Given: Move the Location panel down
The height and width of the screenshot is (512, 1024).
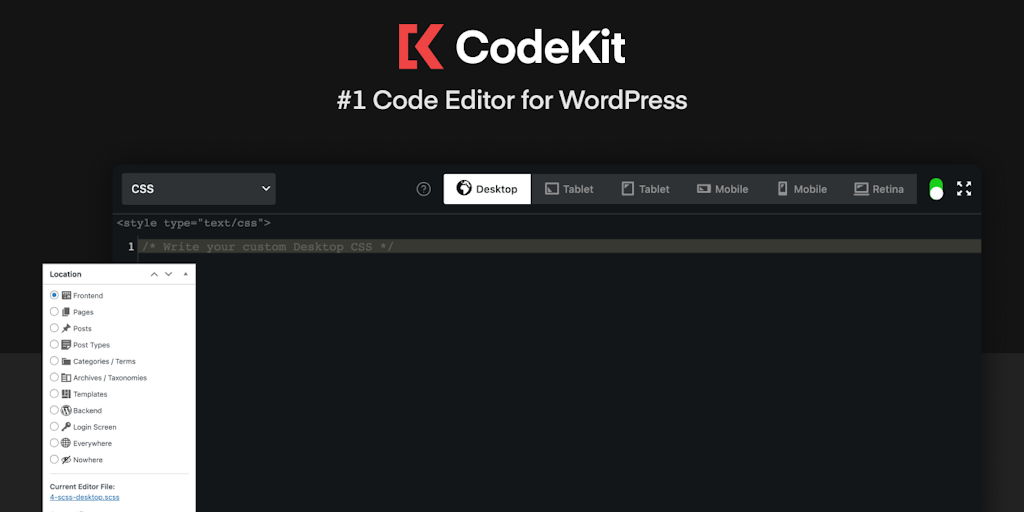Looking at the screenshot, I should tap(168, 274).
